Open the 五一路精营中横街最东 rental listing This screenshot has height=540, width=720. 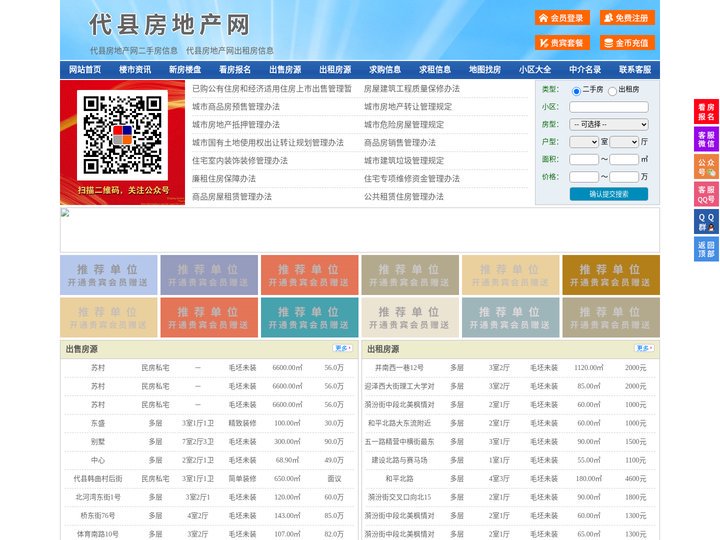pyautogui.click(x=399, y=442)
